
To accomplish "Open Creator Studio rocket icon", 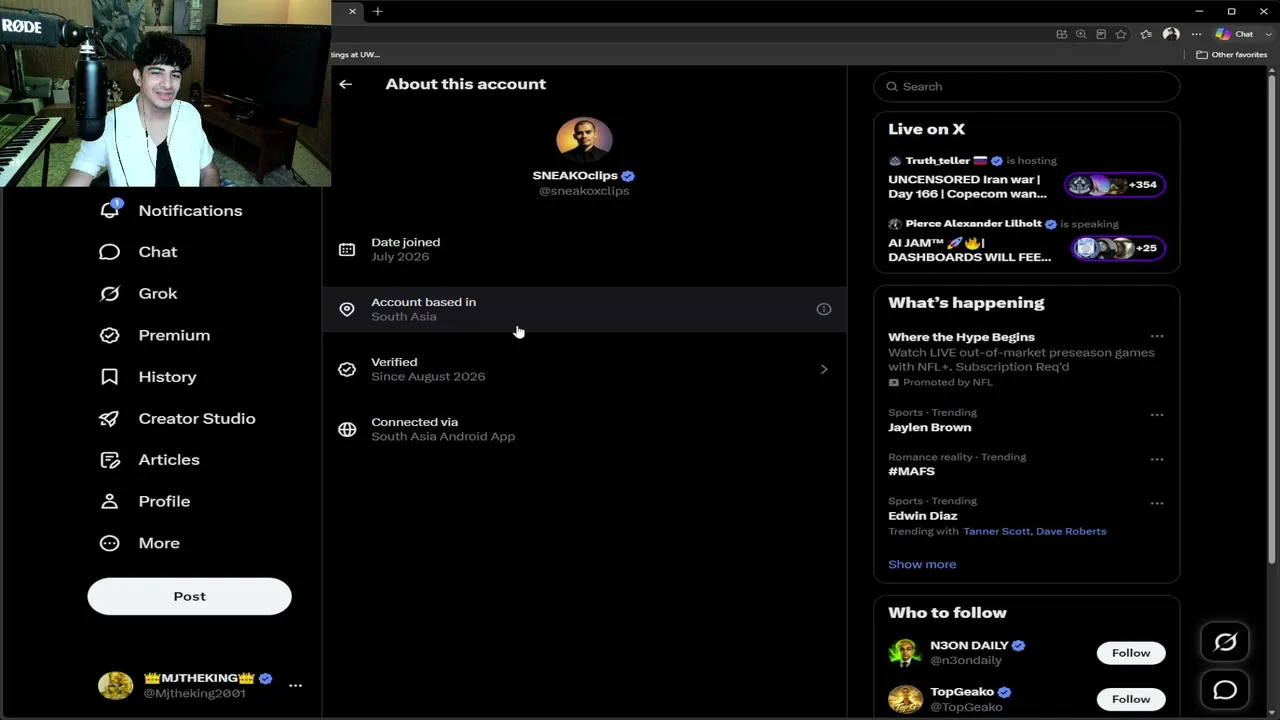I will click(110, 418).
